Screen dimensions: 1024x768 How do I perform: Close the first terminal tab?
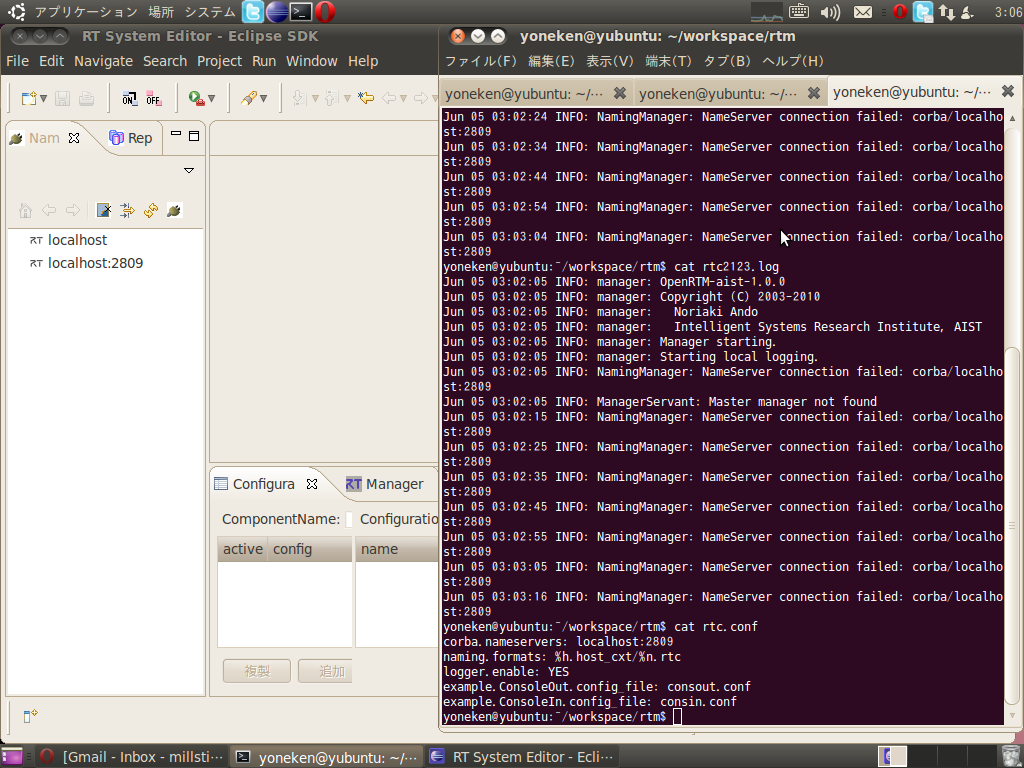(x=620, y=93)
